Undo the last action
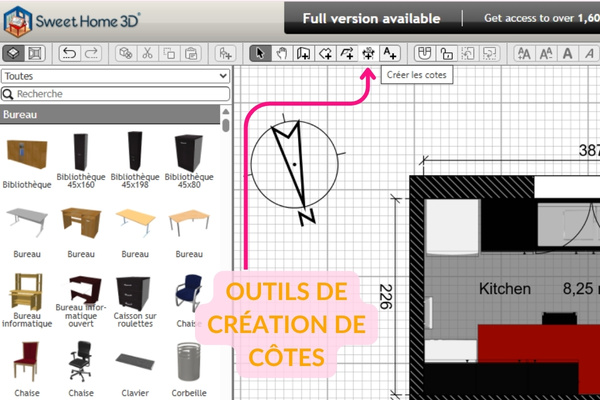600x400 pixels. [69, 53]
